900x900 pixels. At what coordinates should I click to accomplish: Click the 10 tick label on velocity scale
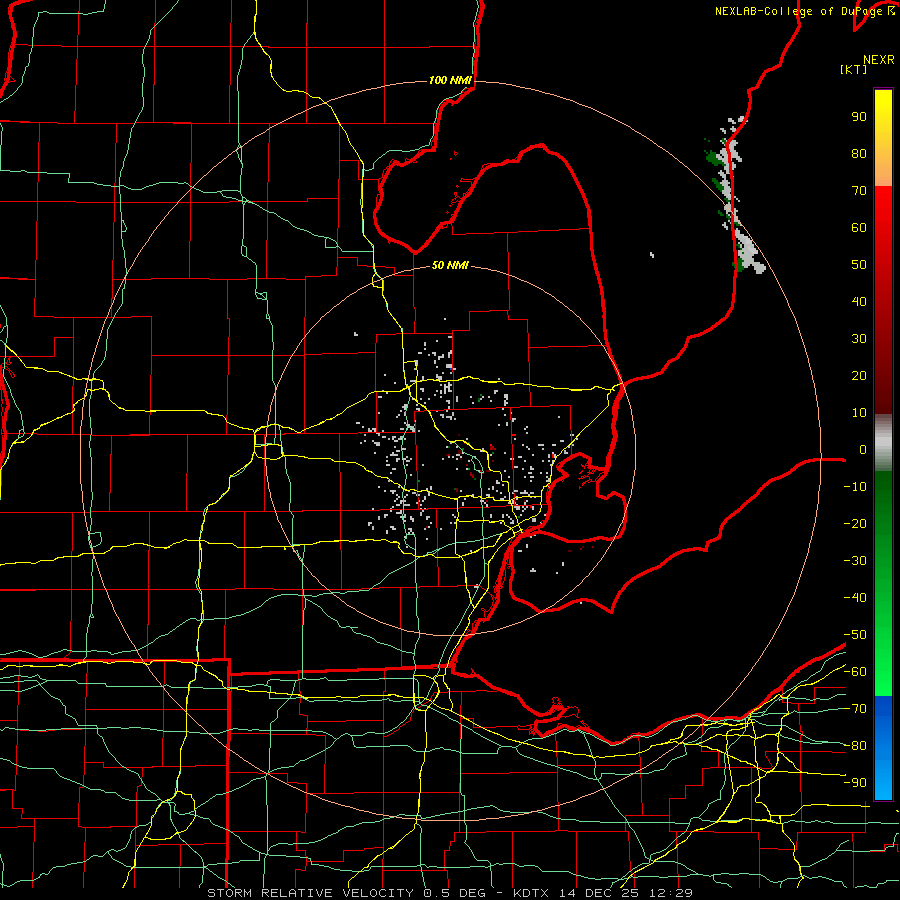859,413
